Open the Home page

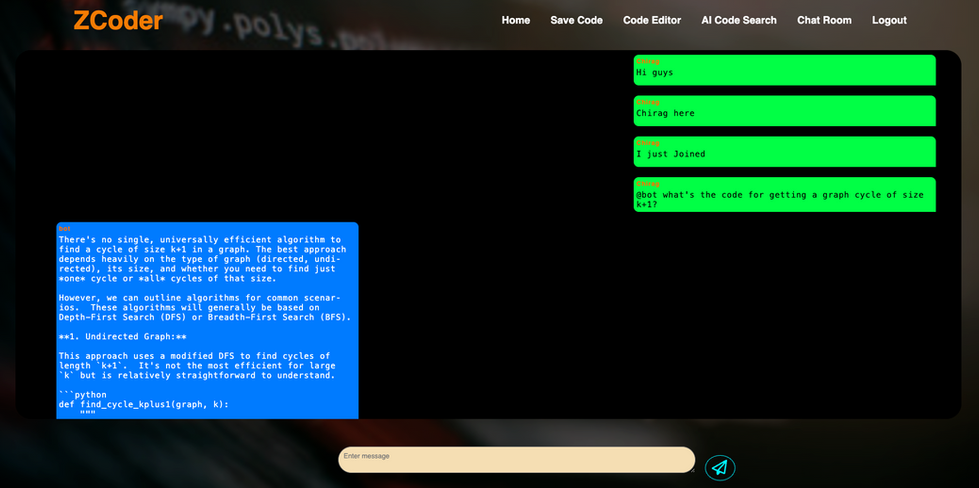516,20
